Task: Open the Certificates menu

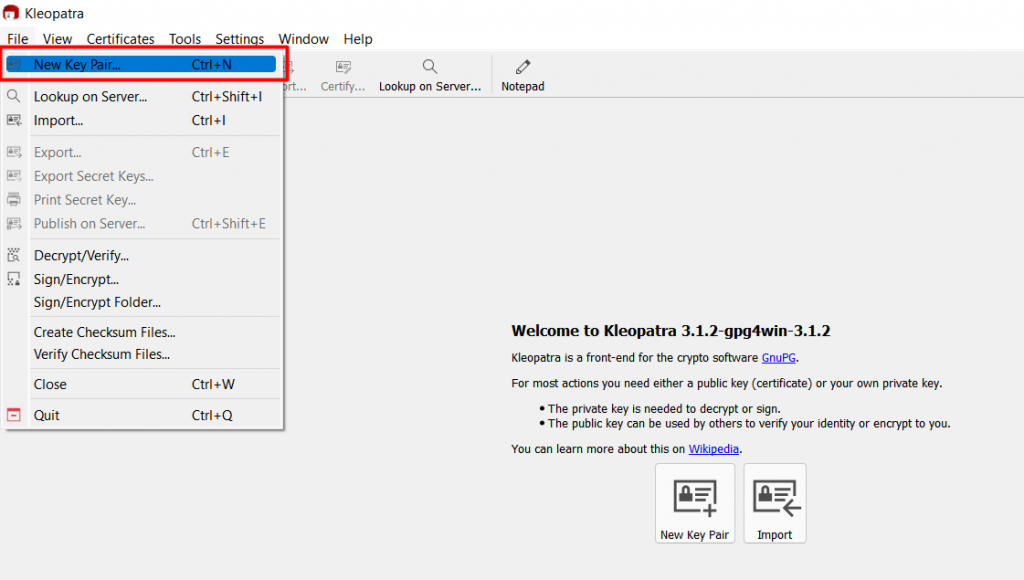Action: [120, 39]
